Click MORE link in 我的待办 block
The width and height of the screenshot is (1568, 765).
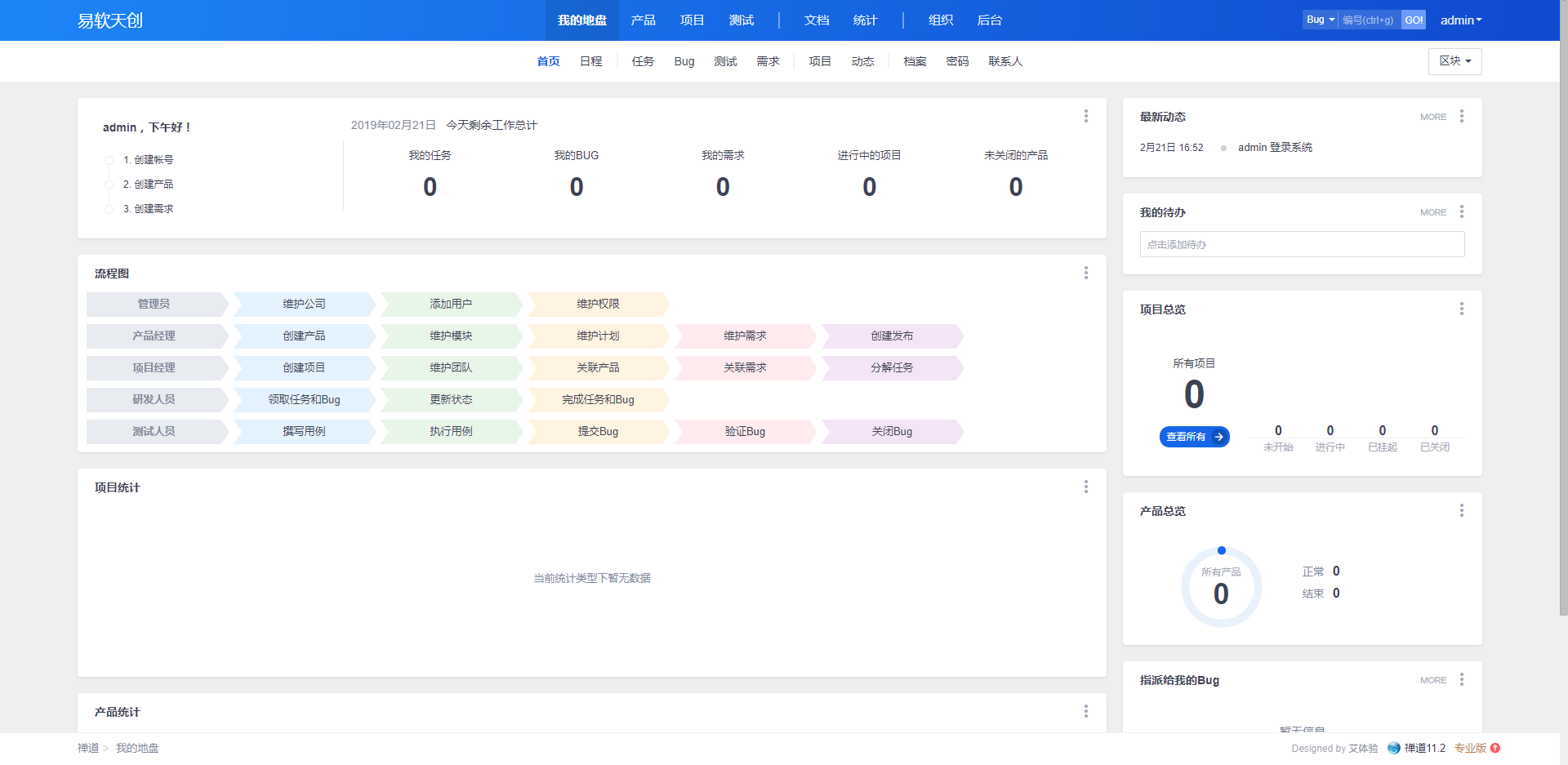[x=1433, y=212]
